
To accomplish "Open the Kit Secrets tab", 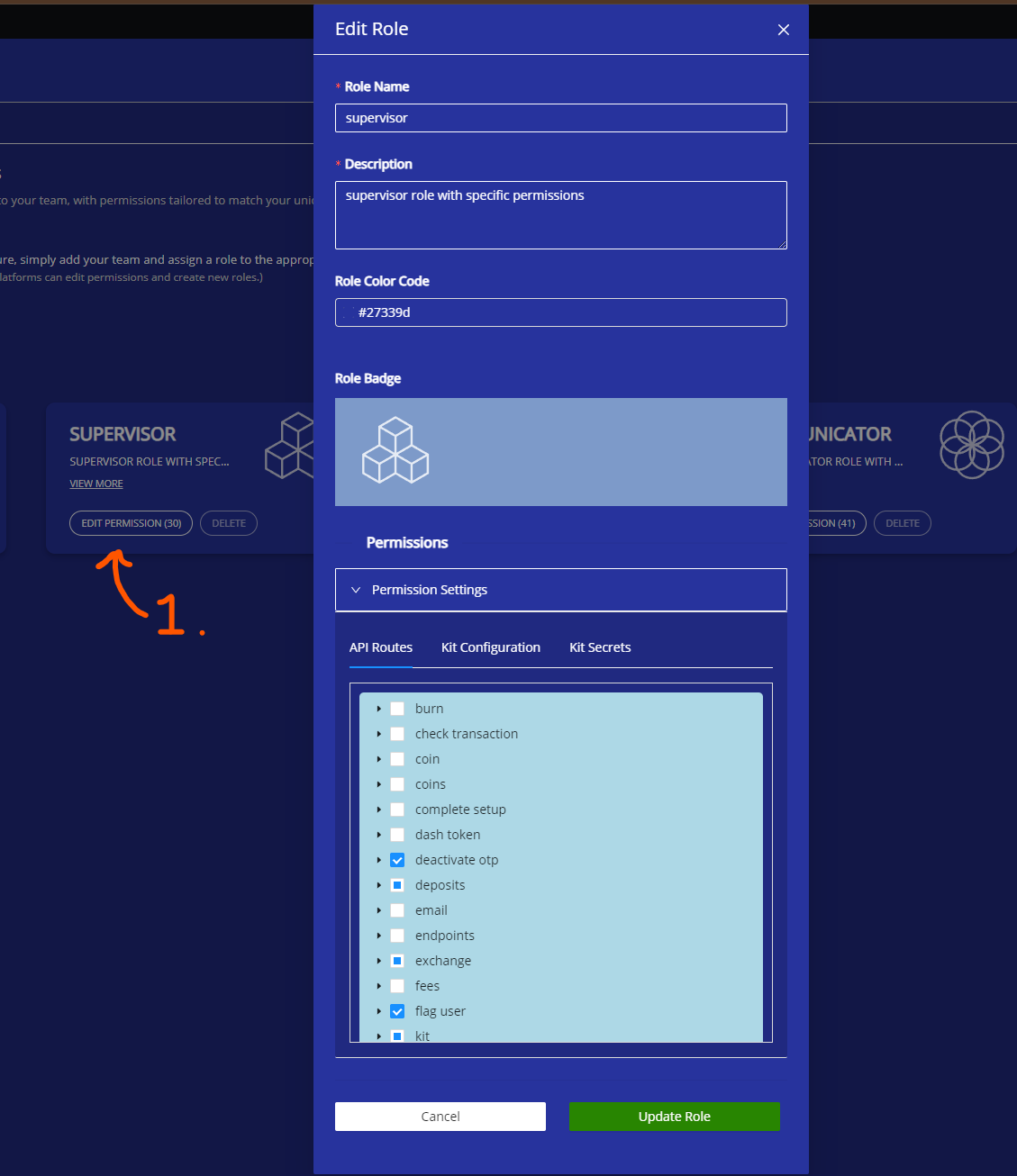I will pyautogui.click(x=600, y=647).
